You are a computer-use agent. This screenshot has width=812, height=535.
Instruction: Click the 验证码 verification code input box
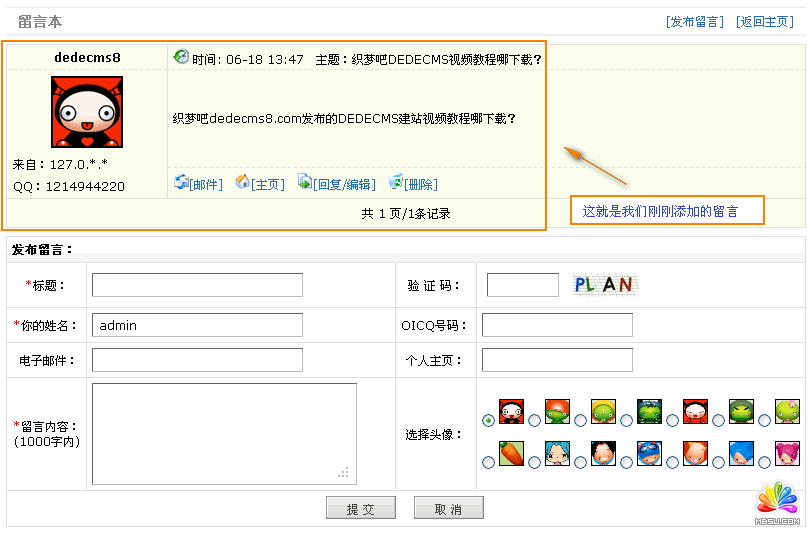(x=522, y=285)
